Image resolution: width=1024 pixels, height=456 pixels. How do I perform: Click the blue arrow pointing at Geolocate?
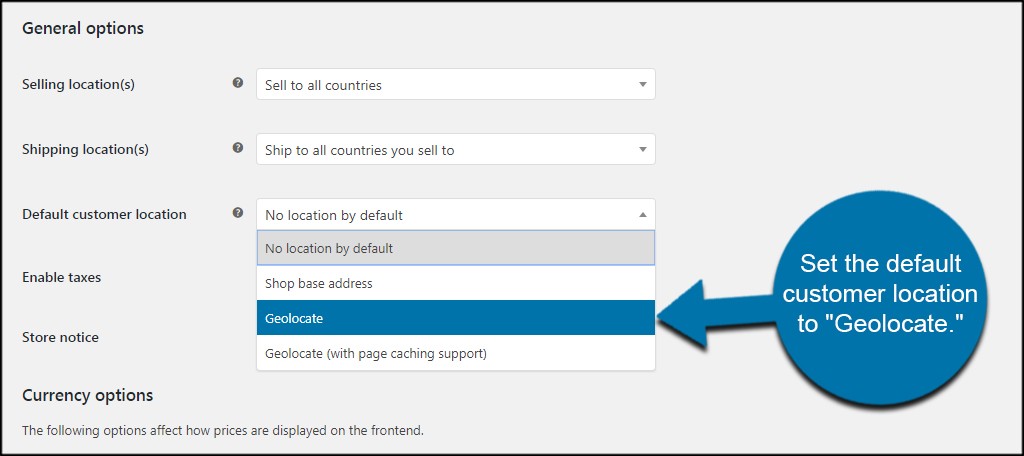point(715,314)
